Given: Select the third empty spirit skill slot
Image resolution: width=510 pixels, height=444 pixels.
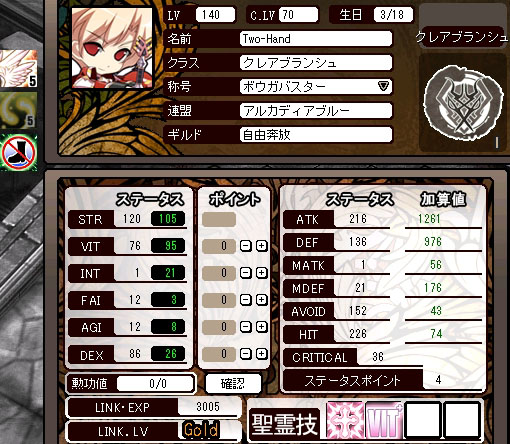Looking at the screenshot, I should [423, 420].
